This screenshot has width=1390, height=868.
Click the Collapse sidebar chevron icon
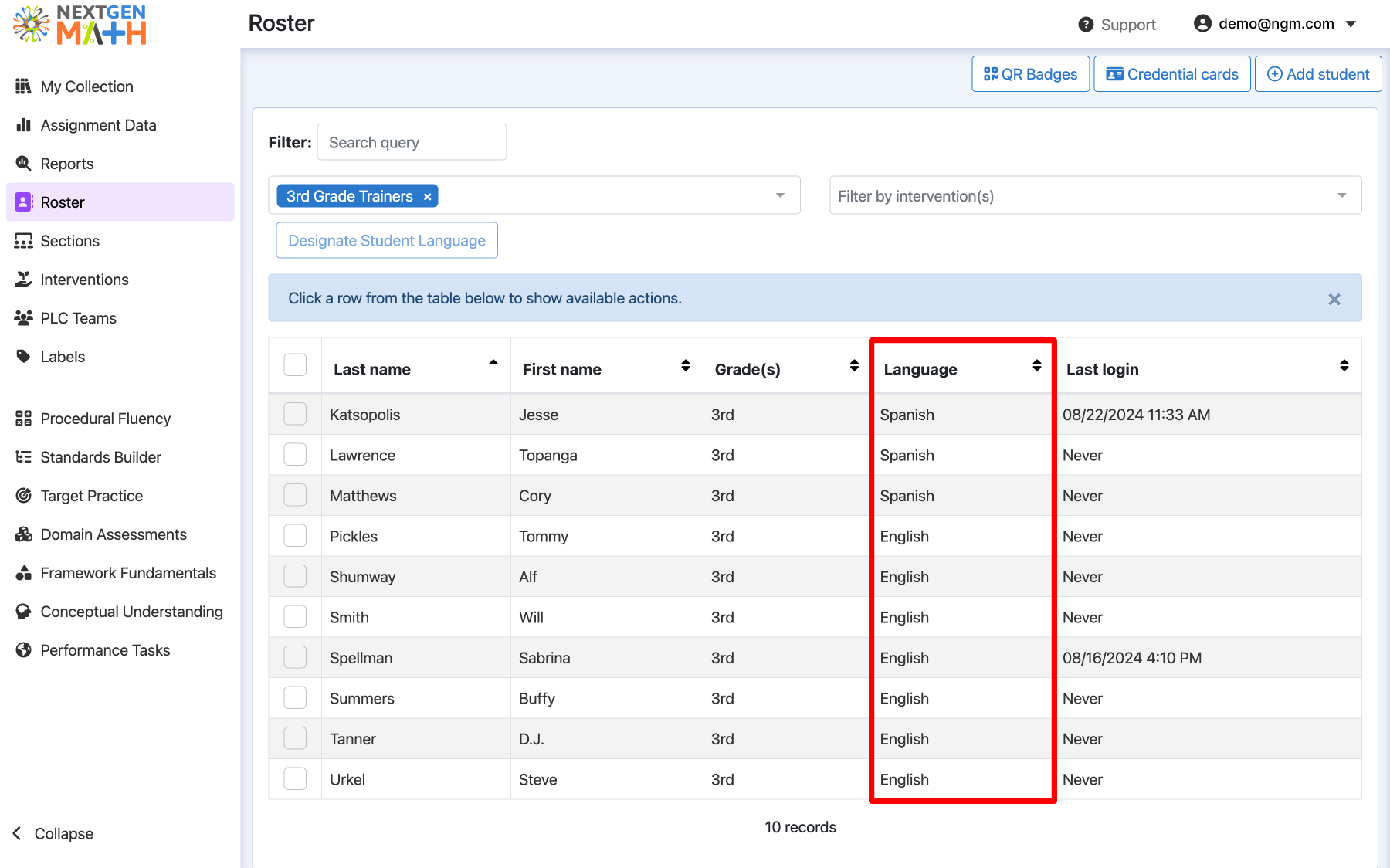17,833
